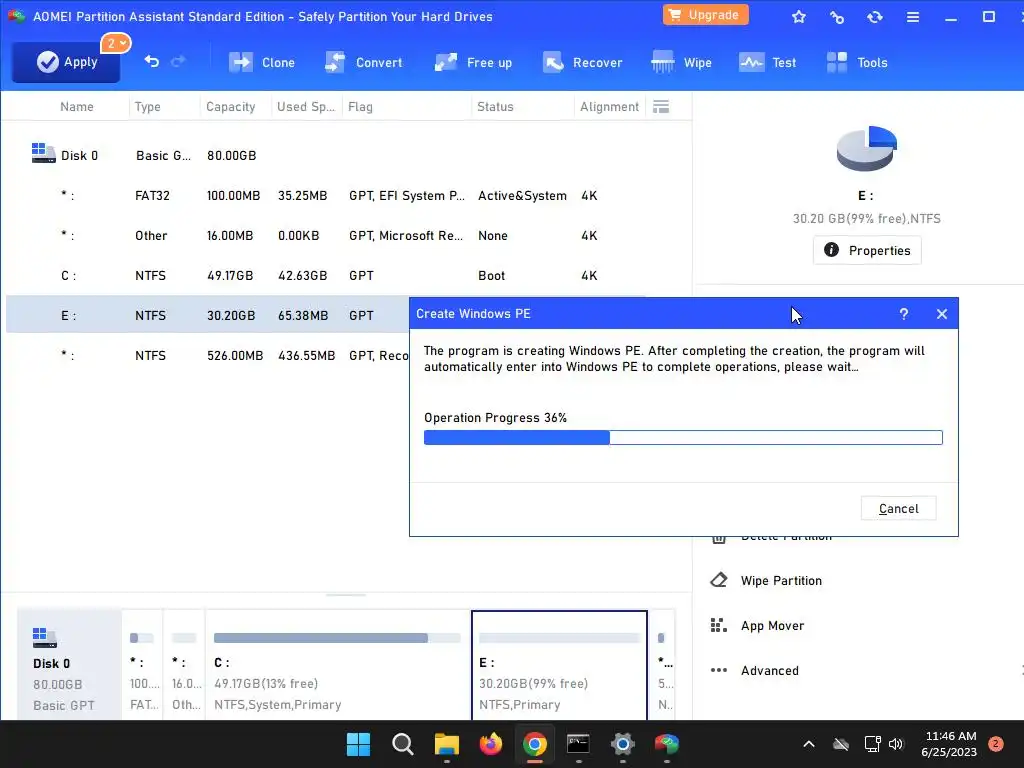Switch to AOMEI Partition Assistant taskbar icon

click(667, 744)
